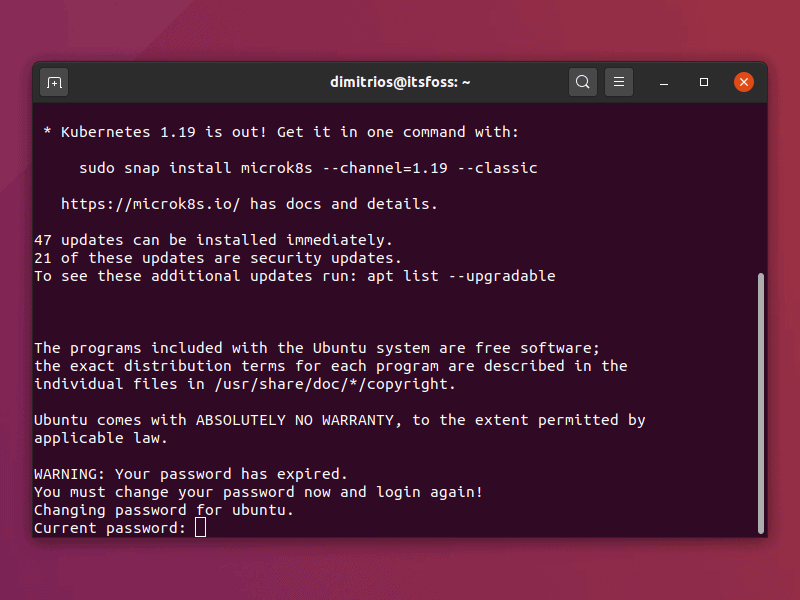Open a new terminal tab

[54, 82]
